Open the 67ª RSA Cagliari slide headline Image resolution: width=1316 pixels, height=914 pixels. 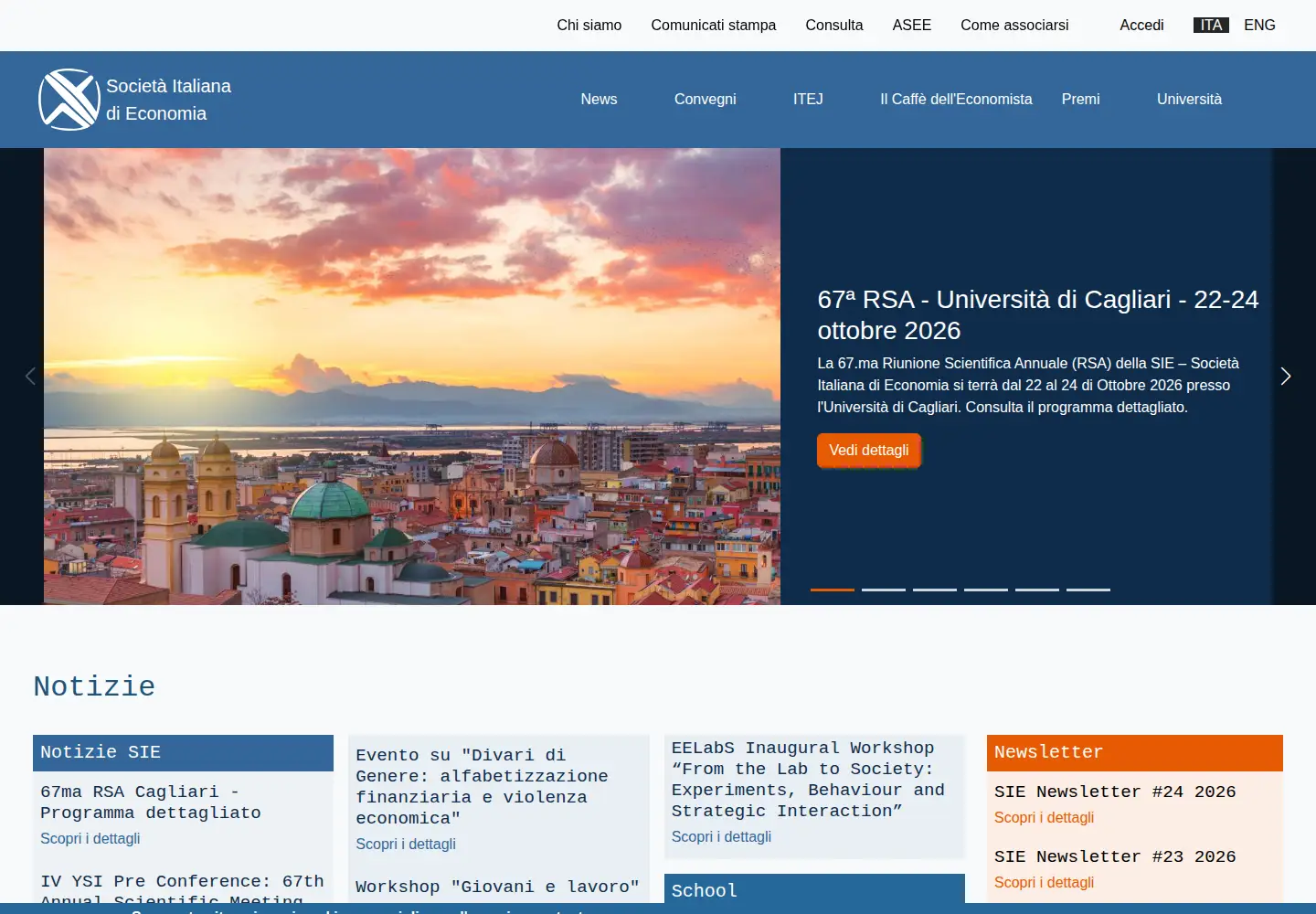click(1038, 314)
